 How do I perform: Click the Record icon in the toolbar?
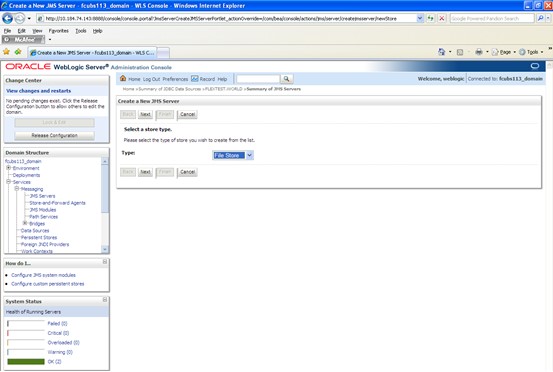pyautogui.click(x=194, y=79)
